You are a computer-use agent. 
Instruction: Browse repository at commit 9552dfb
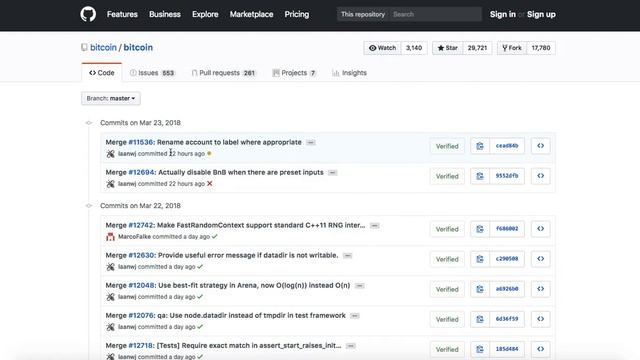coord(540,176)
